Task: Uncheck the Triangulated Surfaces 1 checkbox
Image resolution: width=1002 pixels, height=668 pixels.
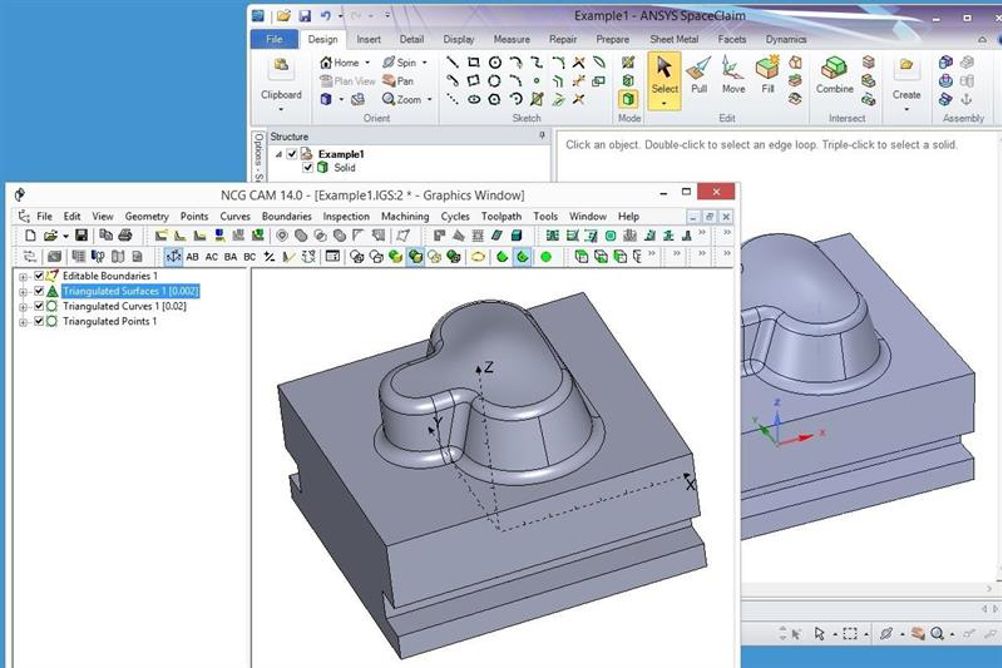Action: pyautogui.click(x=39, y=291)
